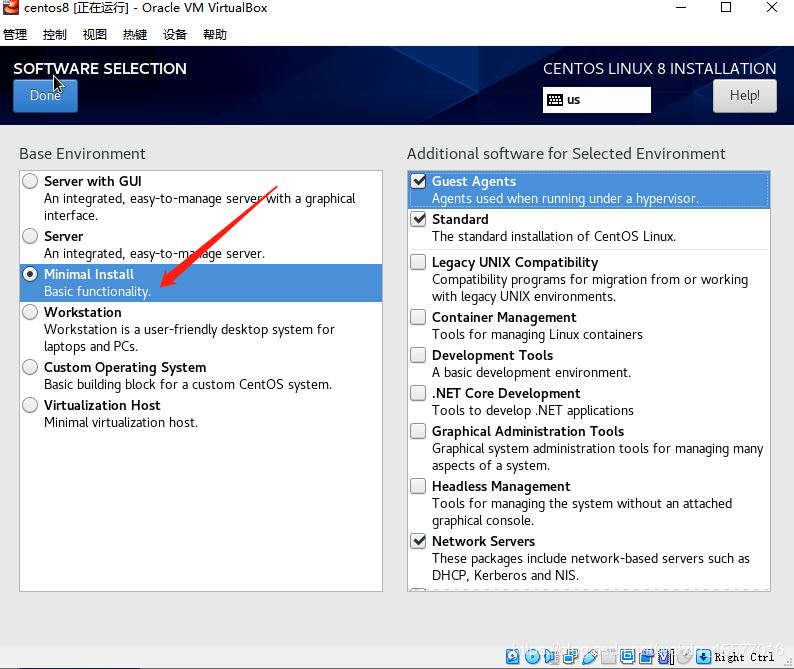The height and width of the screenshot is (669, 794).
Task: Choose the Workstation base environment
Action: point(31,313)
